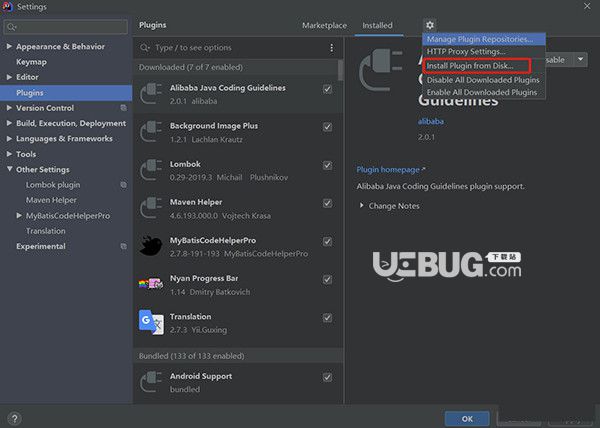This screenshot has height=428, width=600.
Task: Toggle the Android Support plugin checkbox
Action: [x=327, y=377]
